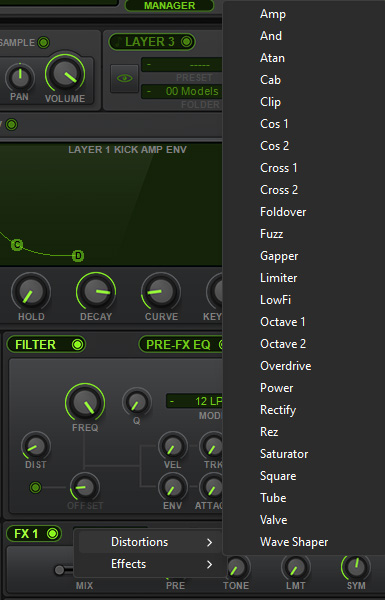This screenshot has width=385, height=600.
Task: Click the filter Q knob
Action: click(137, 402)
